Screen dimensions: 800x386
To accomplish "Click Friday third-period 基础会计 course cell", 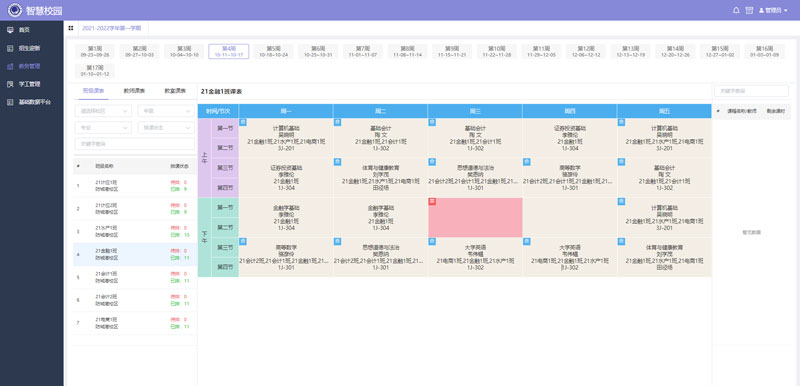I will [664, 177].
